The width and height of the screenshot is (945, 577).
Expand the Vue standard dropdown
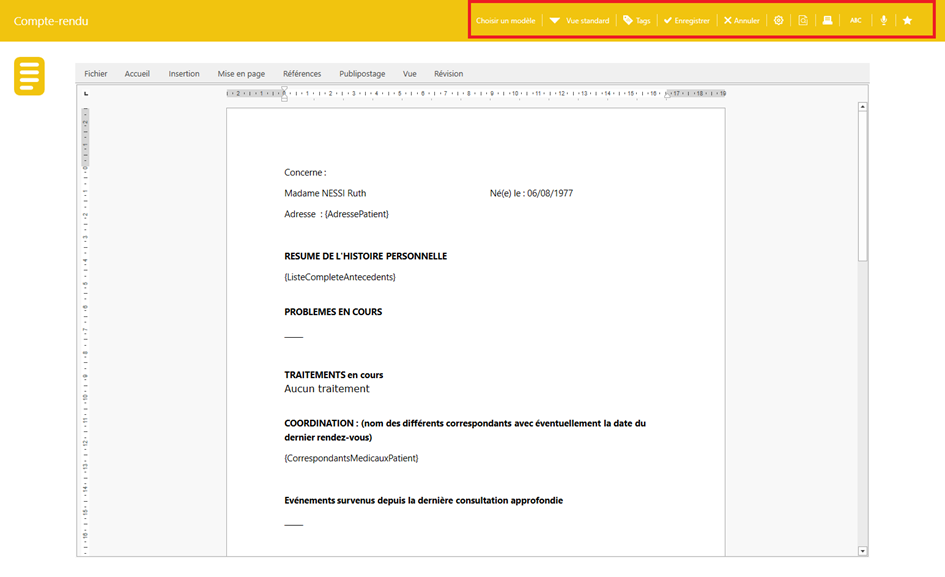[580, 20]
